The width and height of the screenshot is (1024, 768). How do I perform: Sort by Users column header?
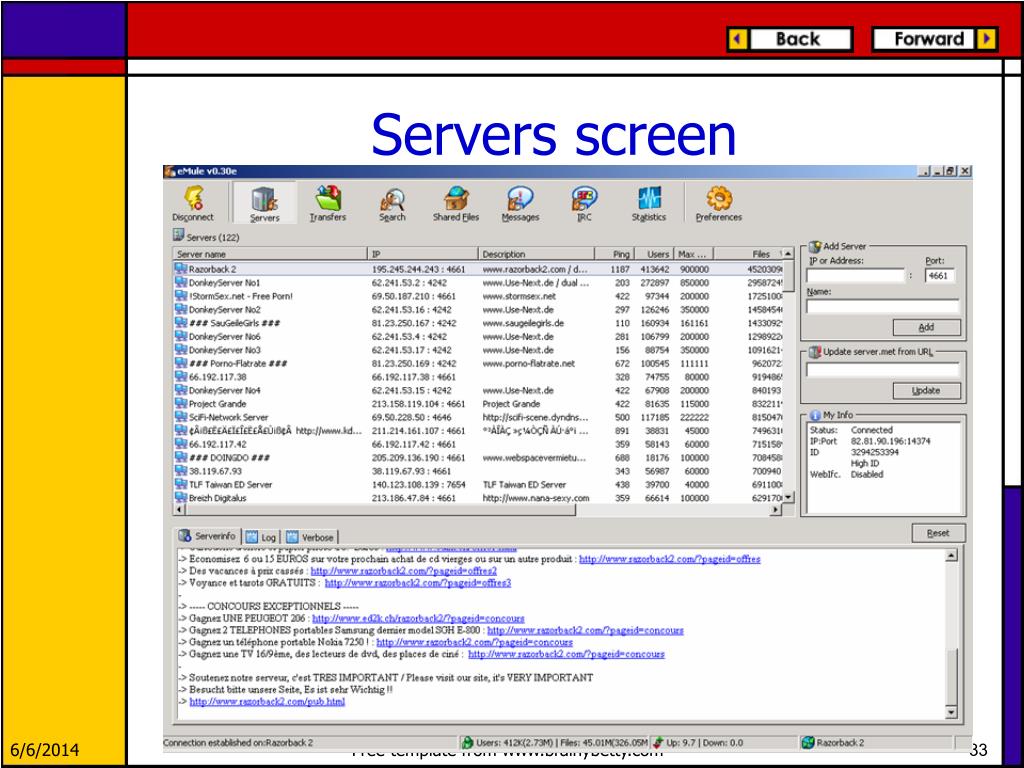coord(654,254)
